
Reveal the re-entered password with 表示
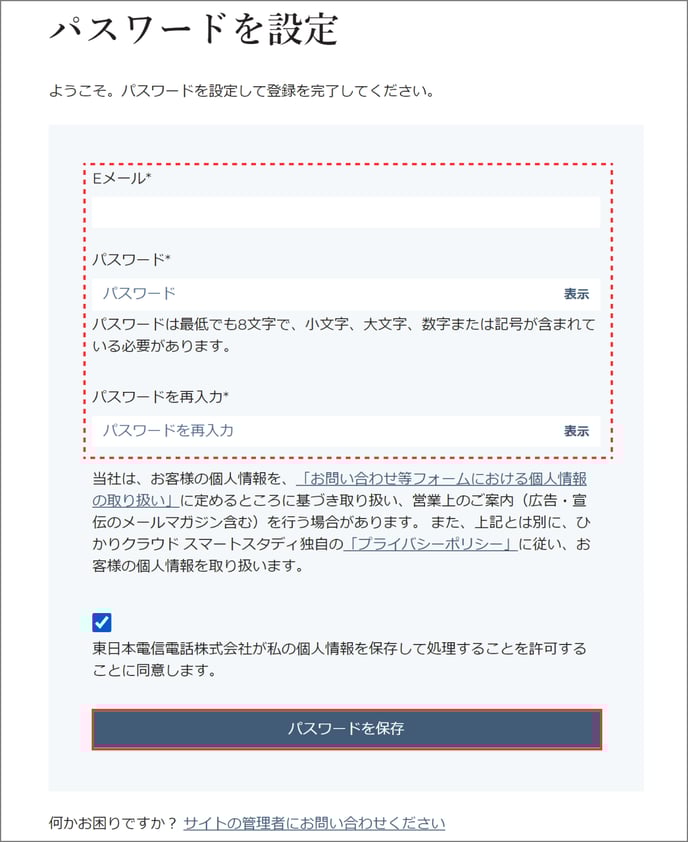pyautogui.click(x=576, y=431)
